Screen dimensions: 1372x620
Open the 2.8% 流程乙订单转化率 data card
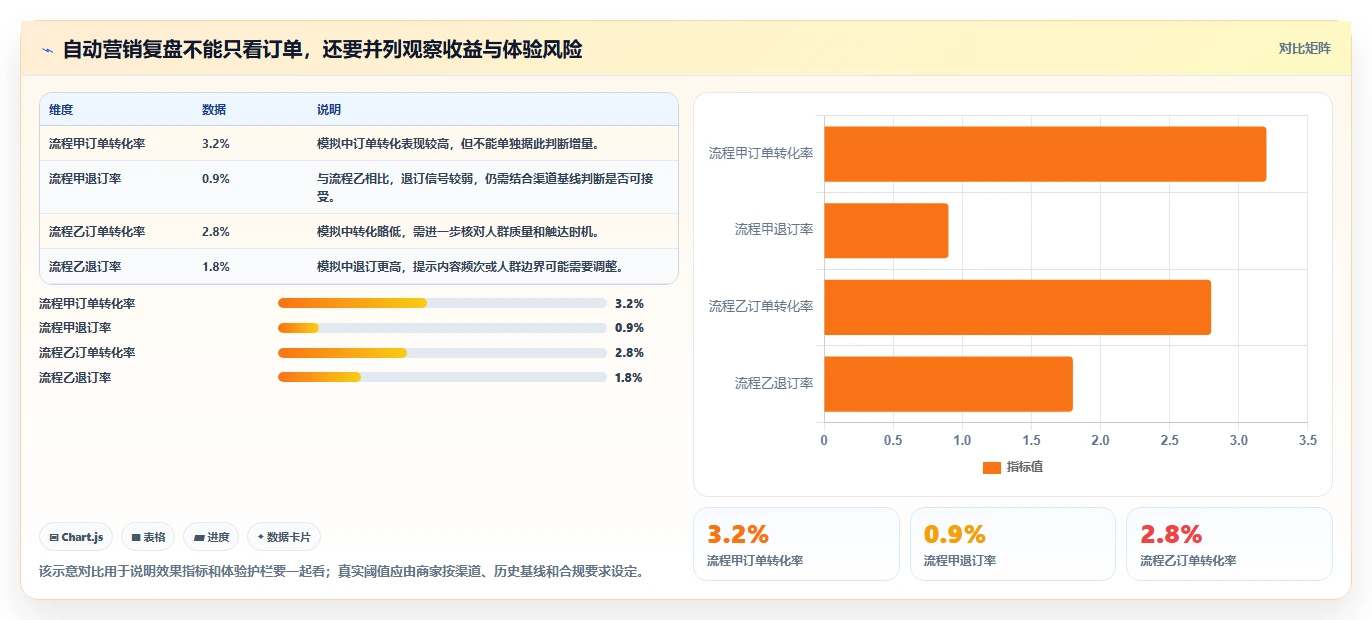click(x=1229, y=544)
